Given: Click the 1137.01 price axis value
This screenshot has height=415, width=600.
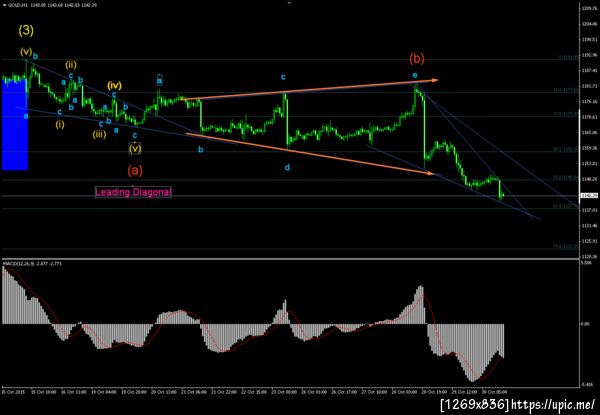Looking at the screenshot, I should click(589, 210).
